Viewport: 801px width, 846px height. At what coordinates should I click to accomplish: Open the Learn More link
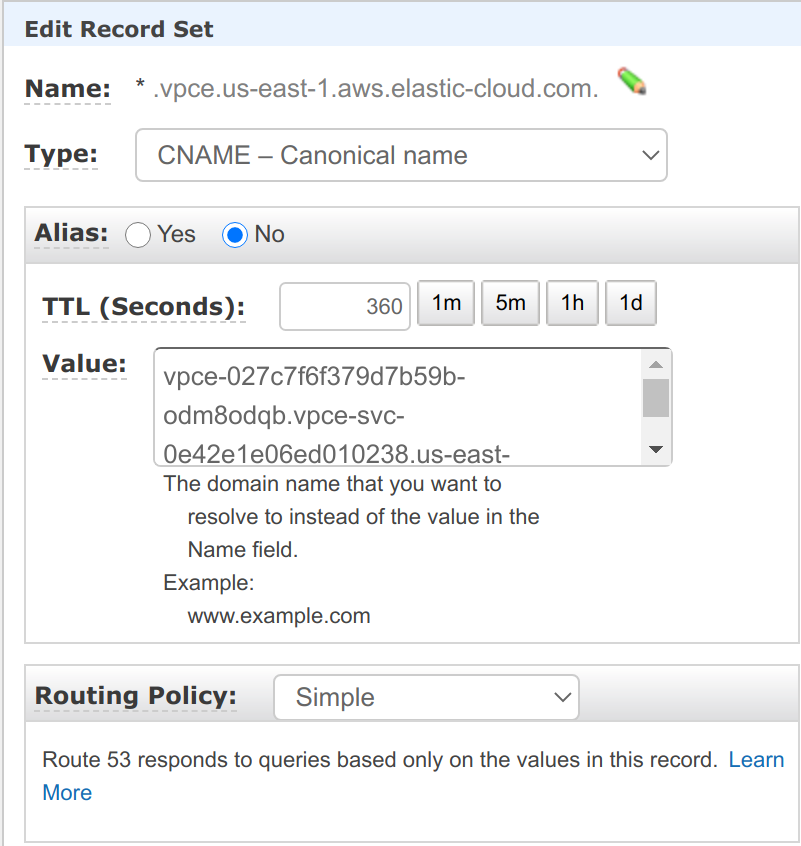pos(756,760)
